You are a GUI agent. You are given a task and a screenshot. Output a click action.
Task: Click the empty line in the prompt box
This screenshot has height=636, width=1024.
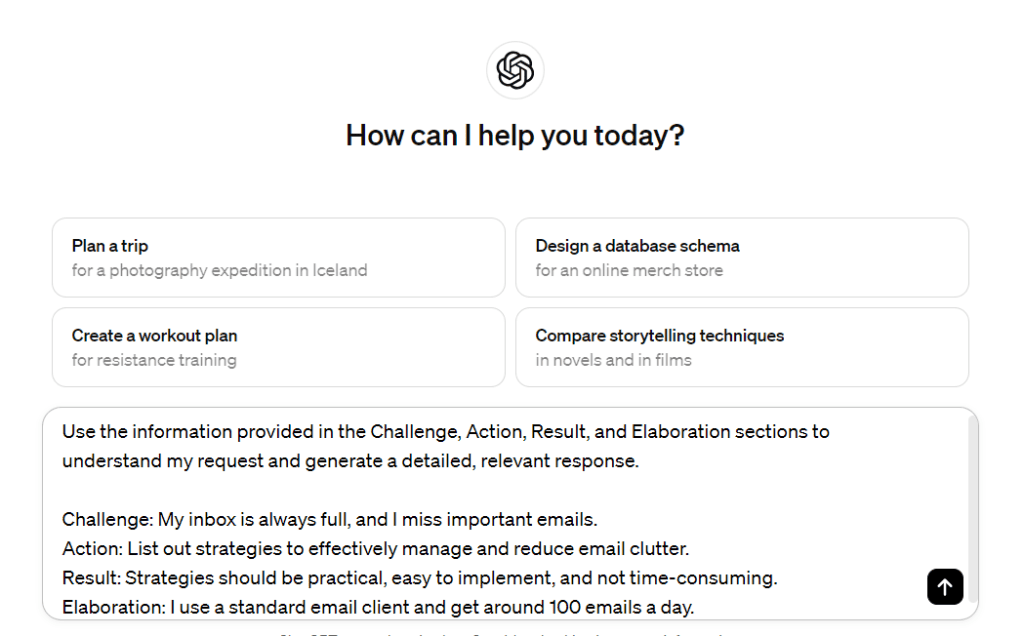coord(400,491)
